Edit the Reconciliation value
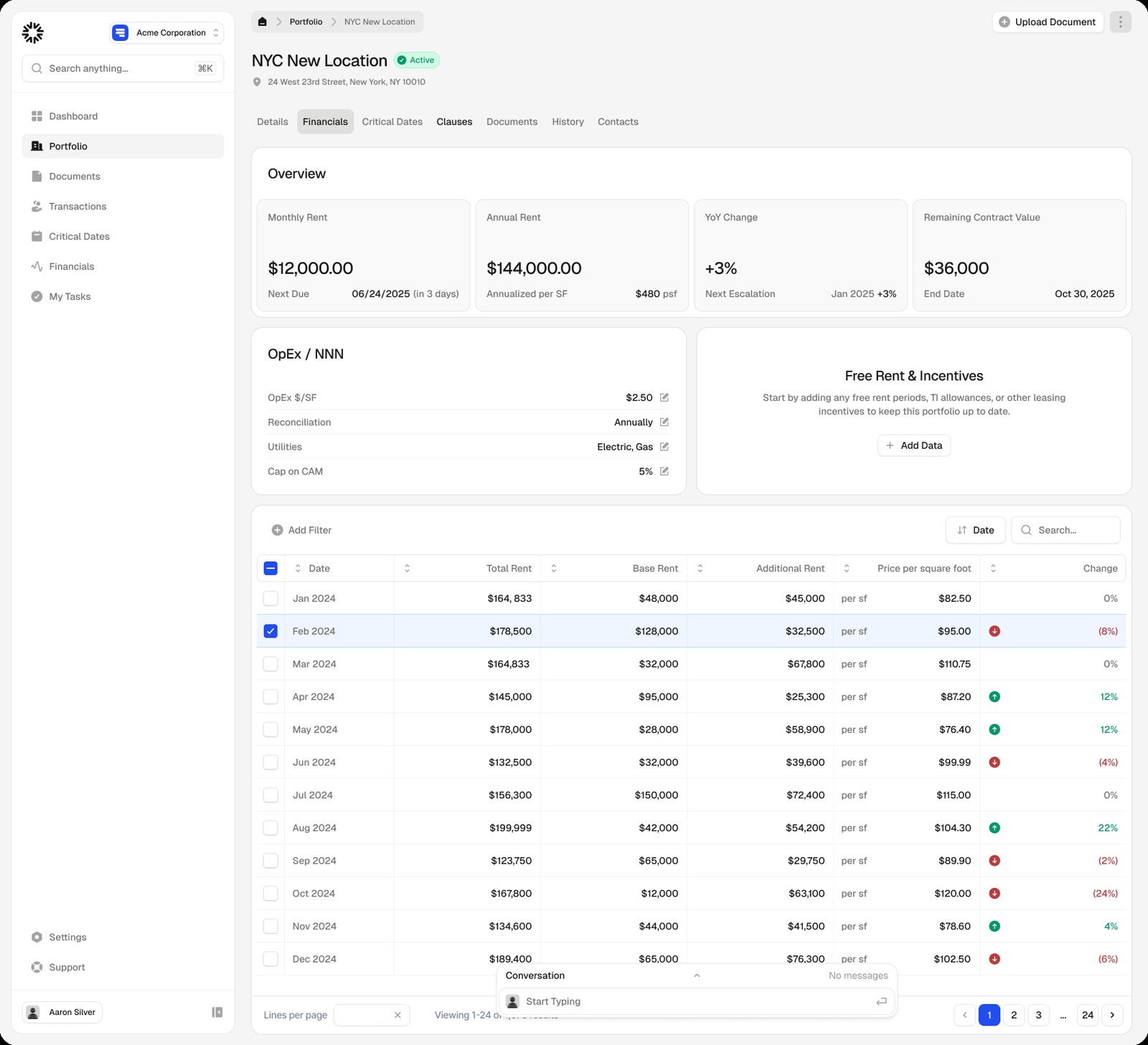 click(x=664, y=422)
